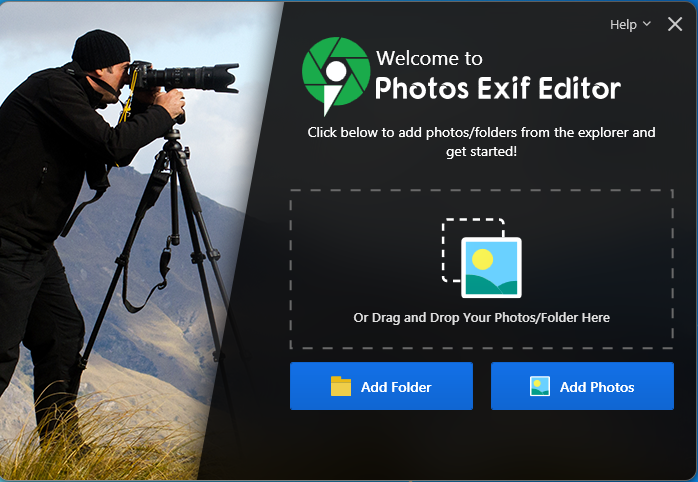Click the Add Folder button

point(381,386)
